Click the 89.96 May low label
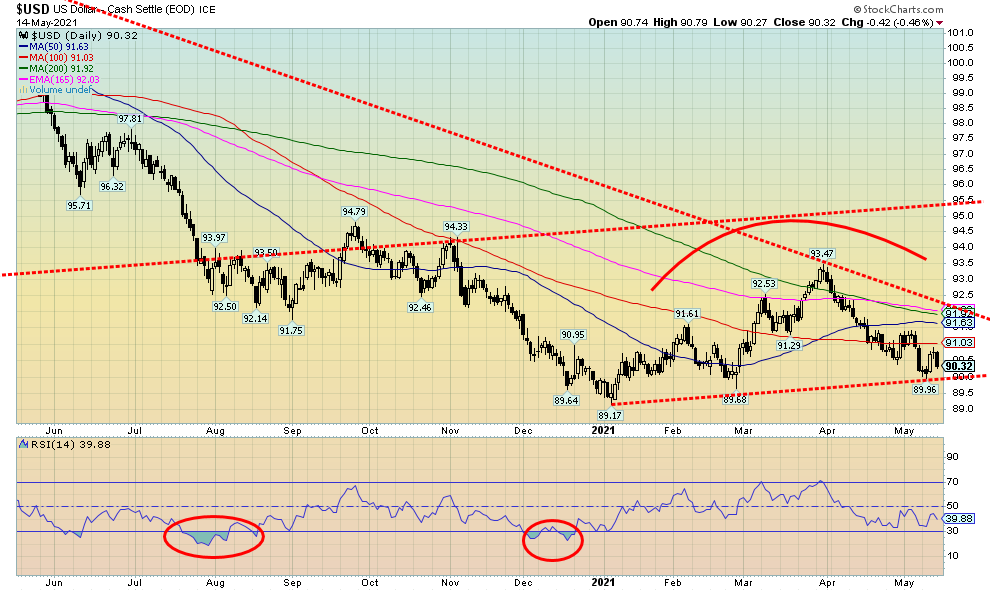The image size is (990, 591). [x=923, y=390]
